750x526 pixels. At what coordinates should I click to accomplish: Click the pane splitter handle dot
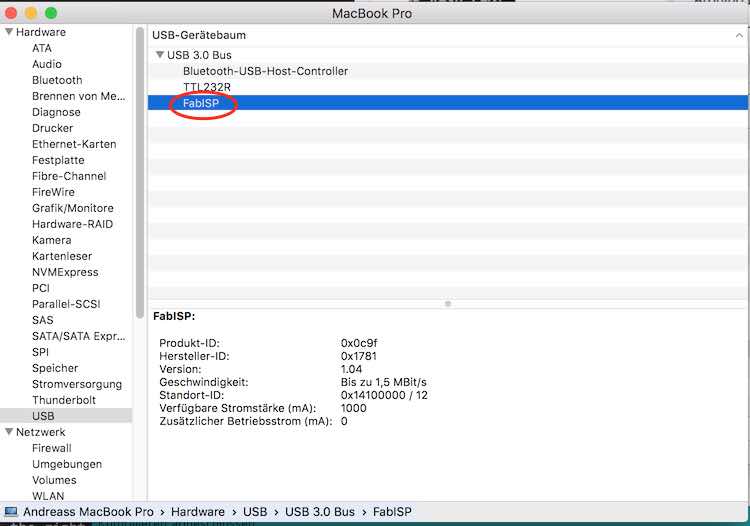point(448,304)
